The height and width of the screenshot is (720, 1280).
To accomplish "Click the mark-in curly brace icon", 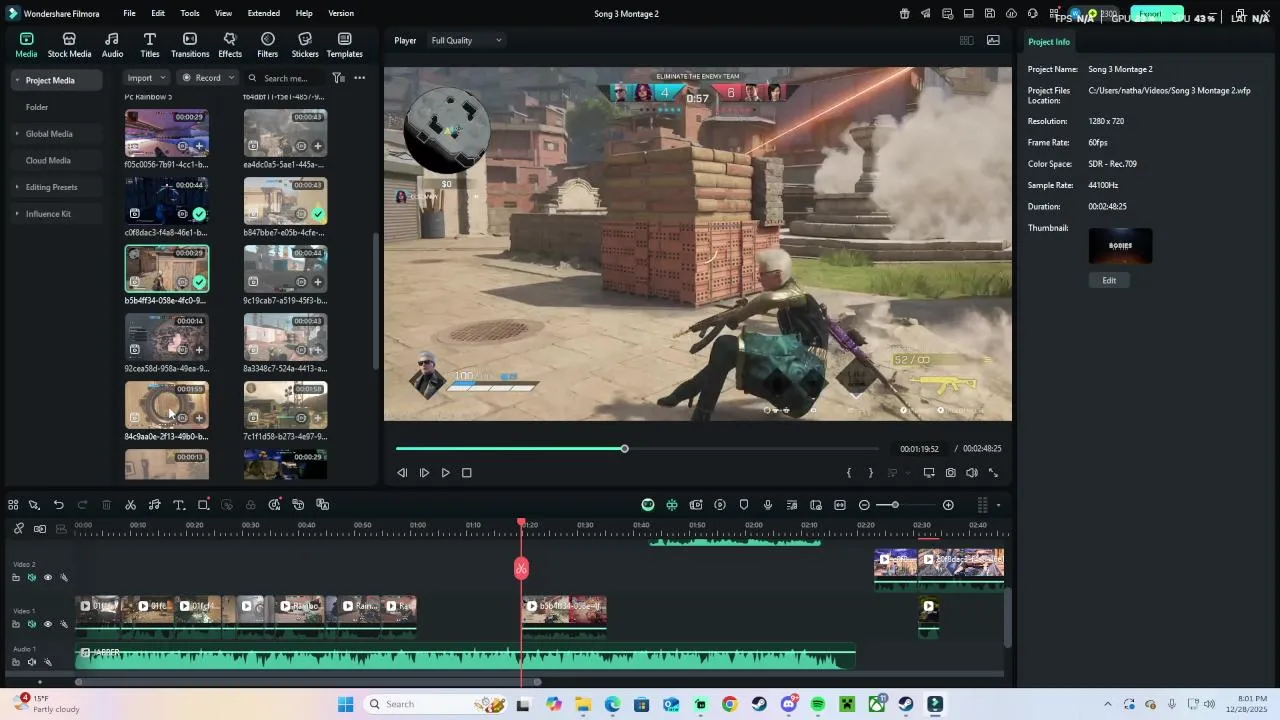I will pos(849,473).
